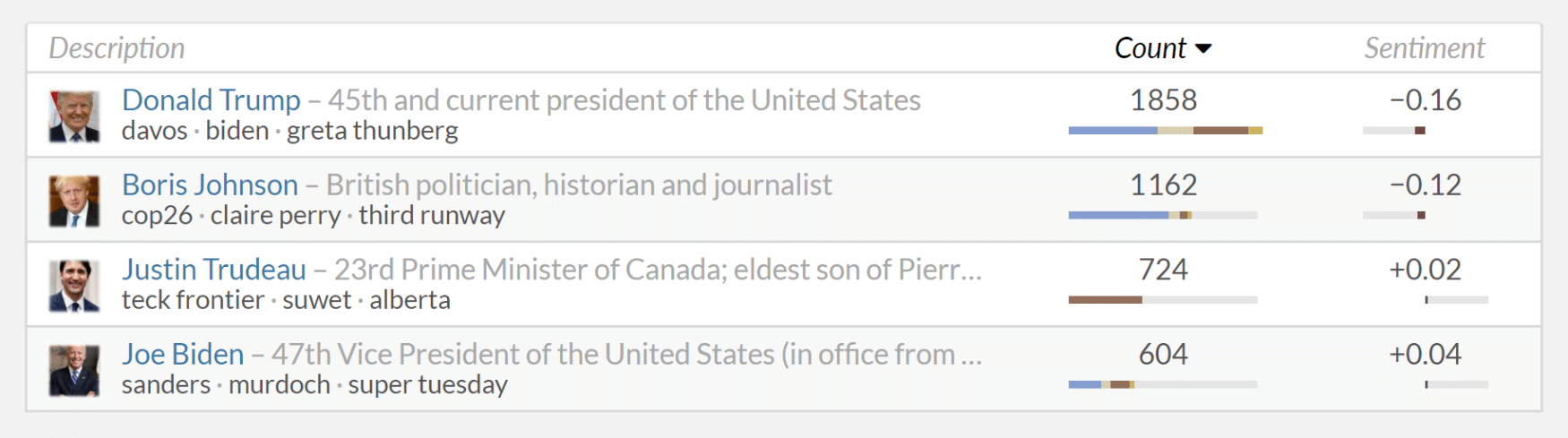The height and width of the screenshot is (438, 1568).
Task: Open Boris Johnson's portrait thumbnail
Action: (x=73, y=201)
